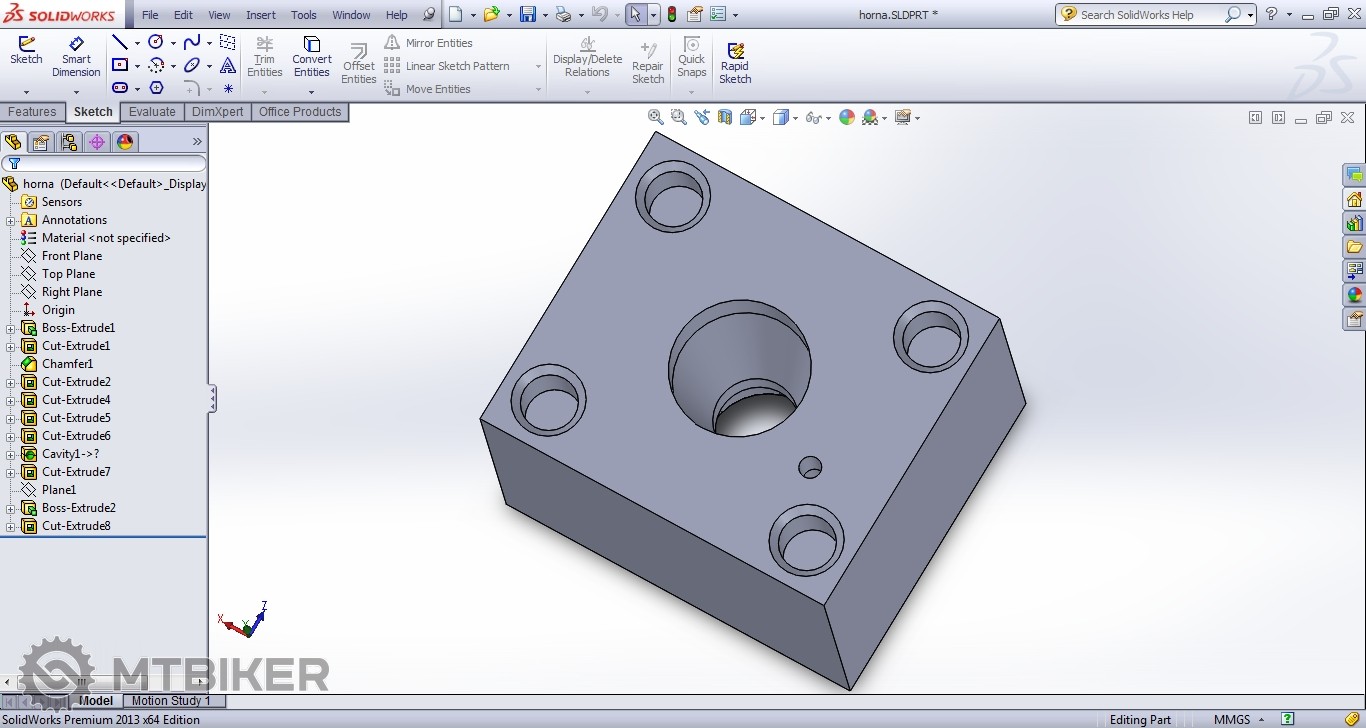Screen dimensions: 1366x728
Task: Open the Display Style dropdown arrow
Action: [795, 118]
